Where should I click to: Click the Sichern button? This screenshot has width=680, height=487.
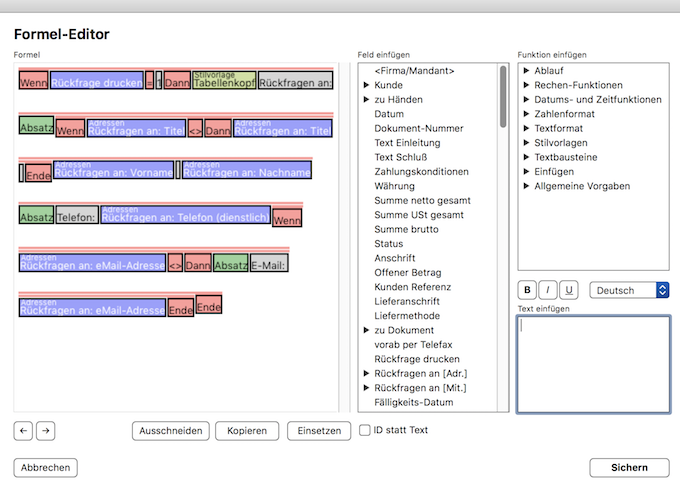coord(629,467)
